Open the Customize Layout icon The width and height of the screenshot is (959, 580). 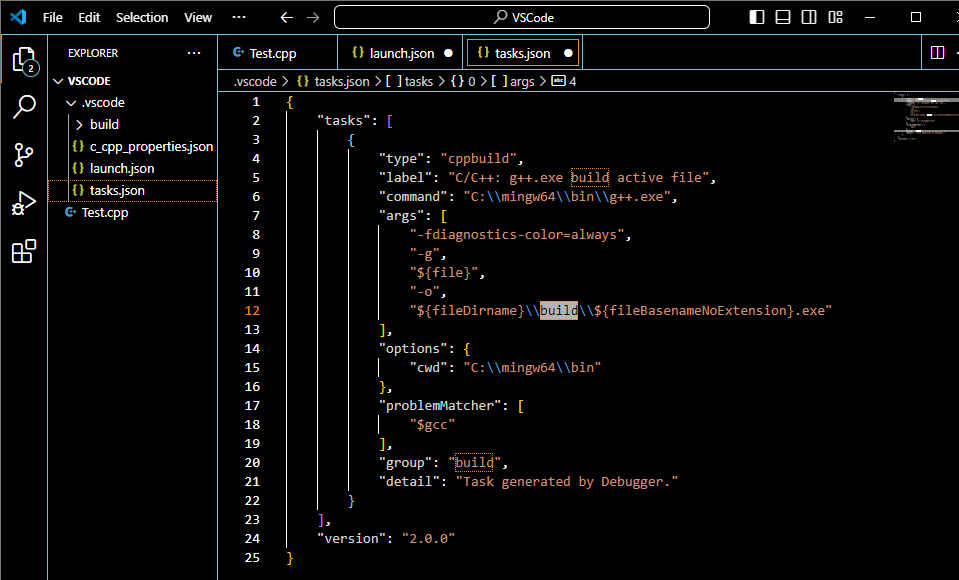tap(835, 17)
